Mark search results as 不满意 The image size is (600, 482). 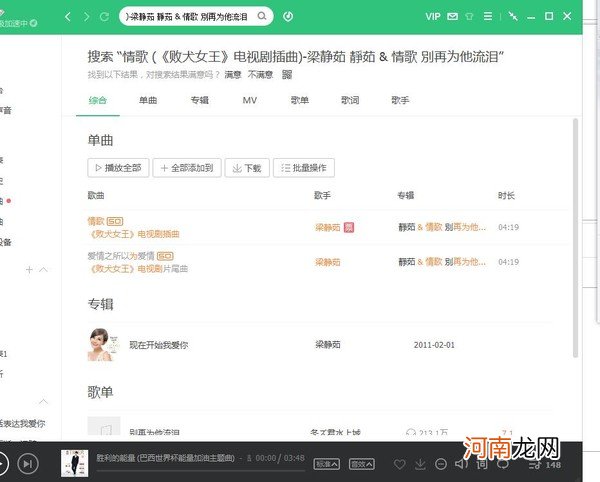[x=260, y=74]
